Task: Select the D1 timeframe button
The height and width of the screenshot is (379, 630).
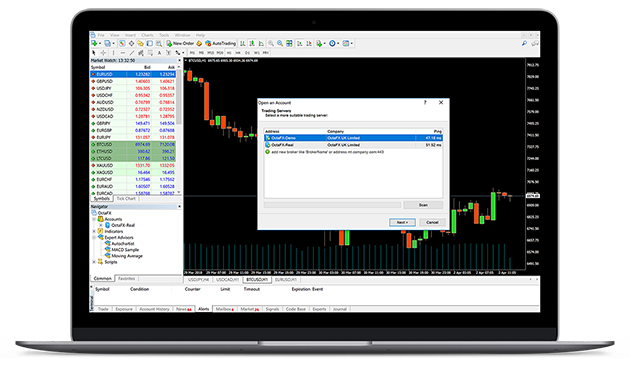Action: 248,53
